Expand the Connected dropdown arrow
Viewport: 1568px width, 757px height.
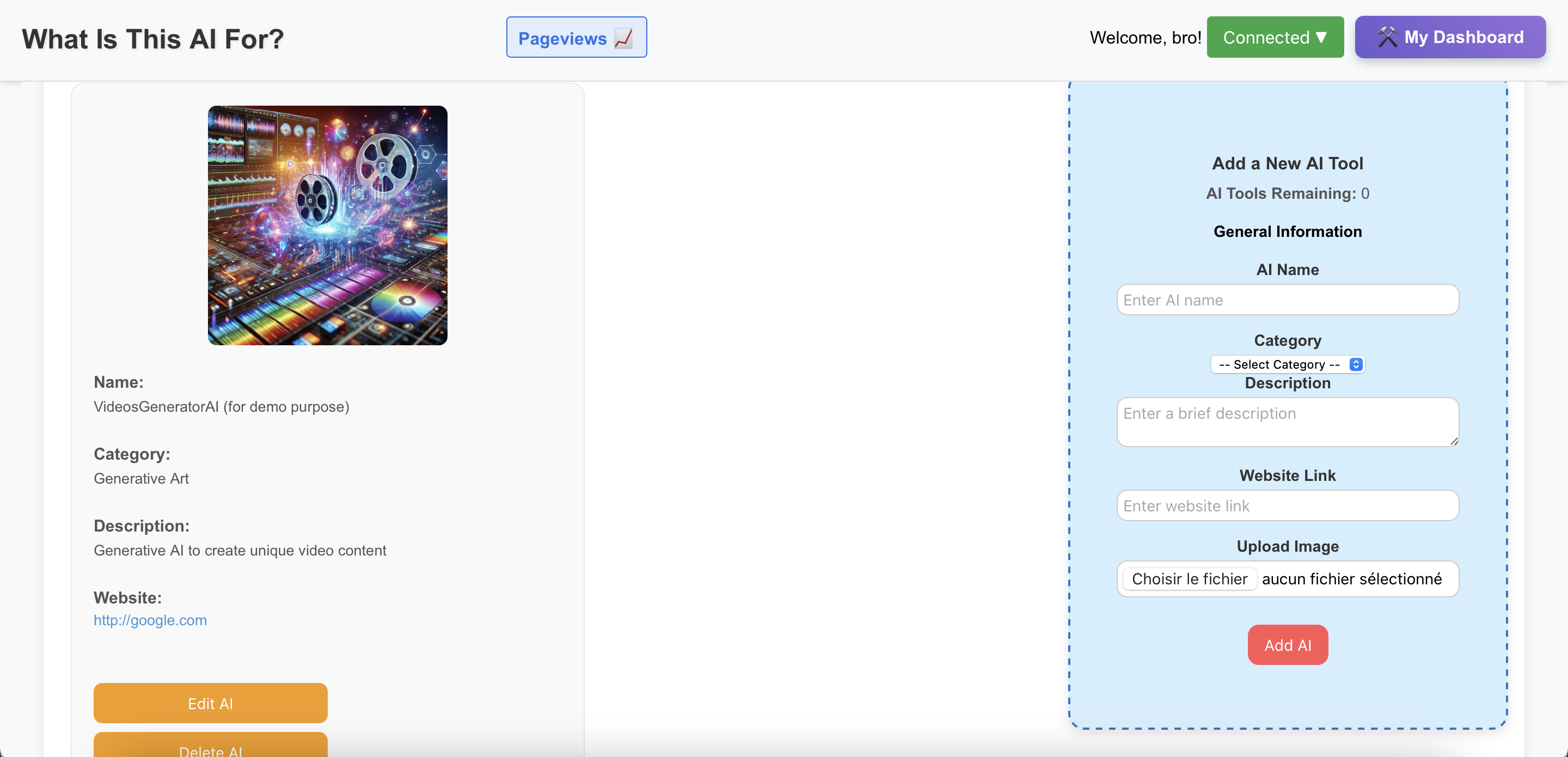(1321, 37)
